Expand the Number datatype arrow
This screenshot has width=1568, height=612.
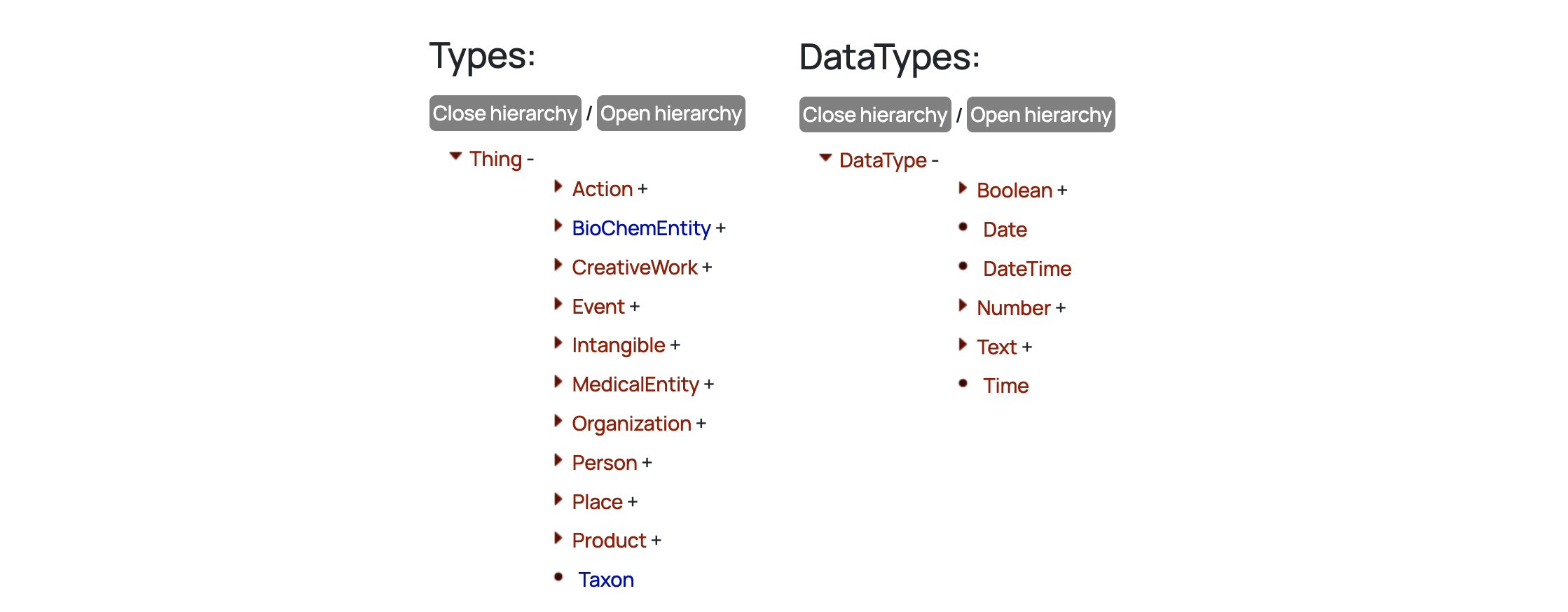pyautogui.click(x=963, y=305)
